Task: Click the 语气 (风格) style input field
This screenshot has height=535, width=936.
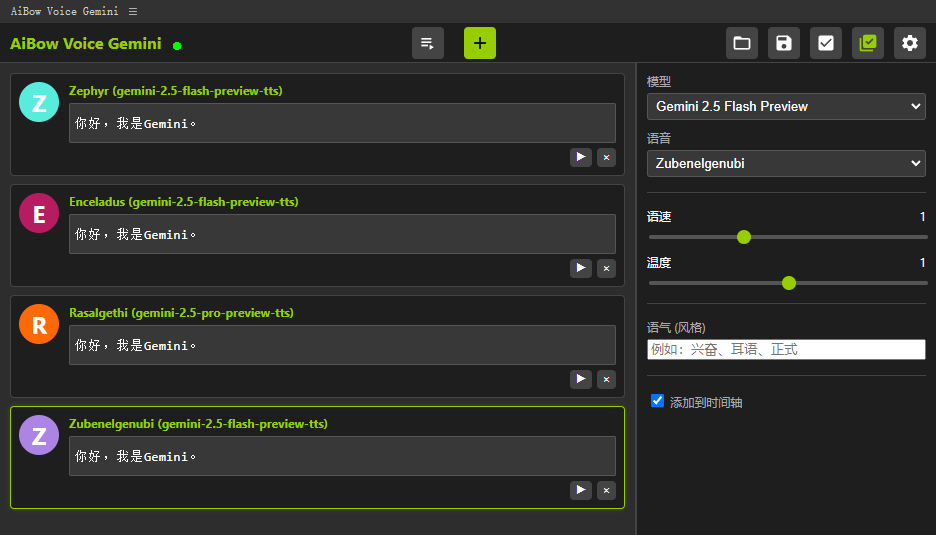Action: 786,350
